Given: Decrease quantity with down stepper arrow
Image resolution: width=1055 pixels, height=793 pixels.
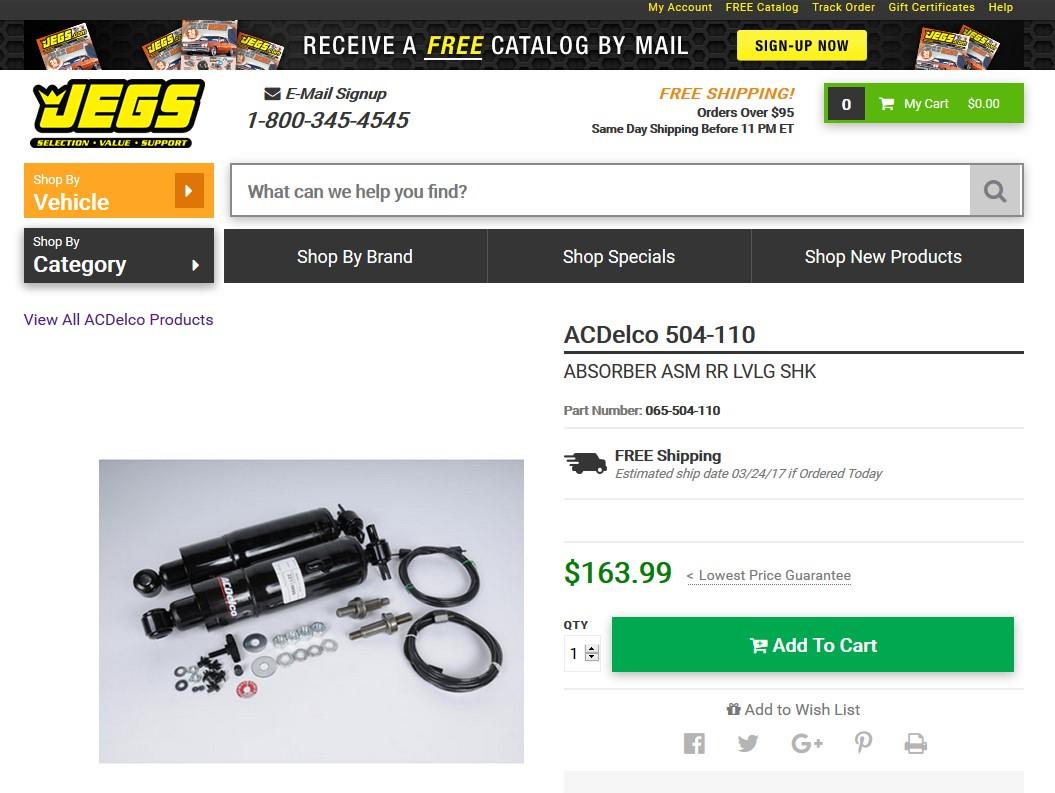Looking at the screenshot, I should click(x=591, y=656).
